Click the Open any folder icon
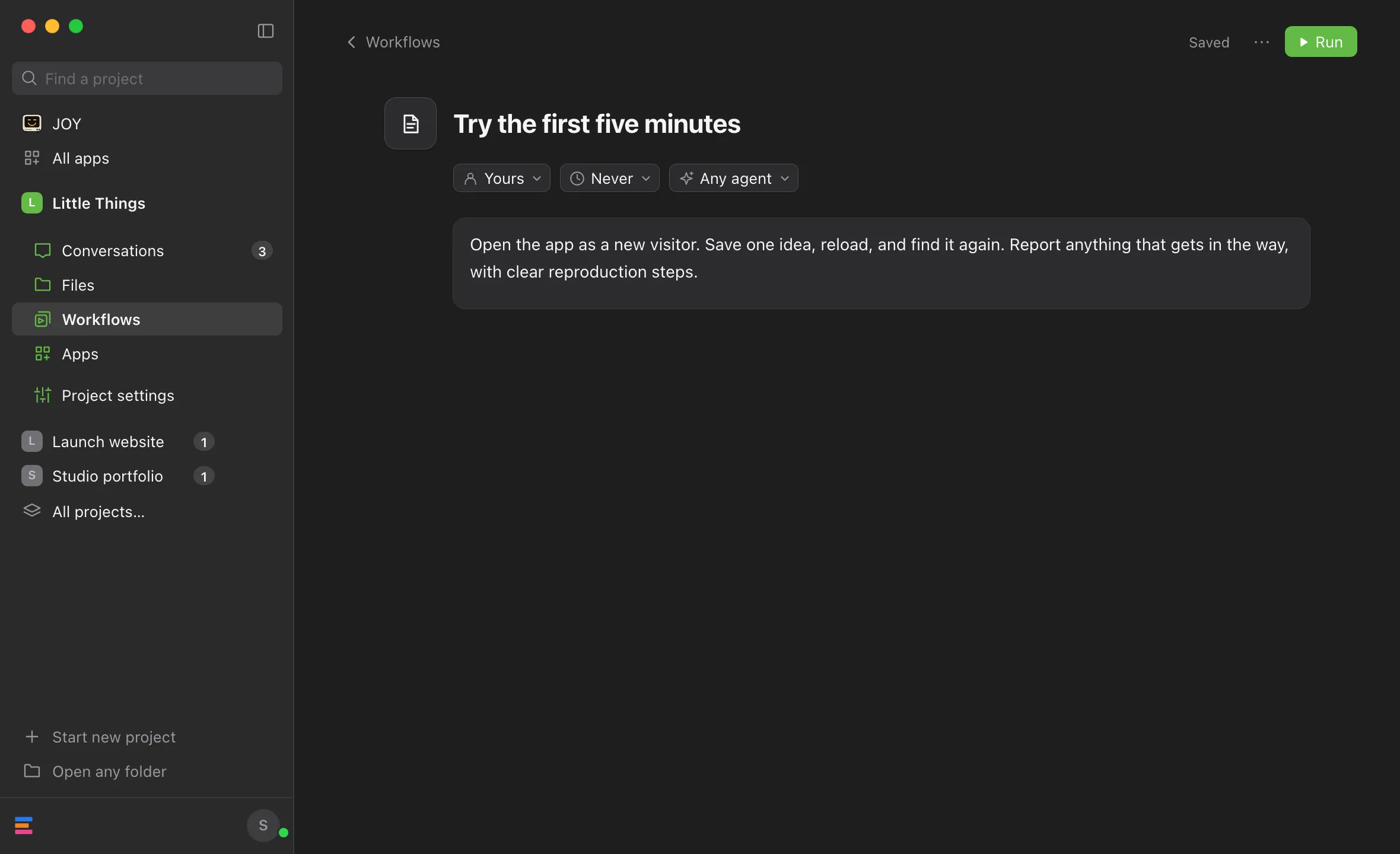Screen dimensions: 1400x854 (x=32, y=771)
